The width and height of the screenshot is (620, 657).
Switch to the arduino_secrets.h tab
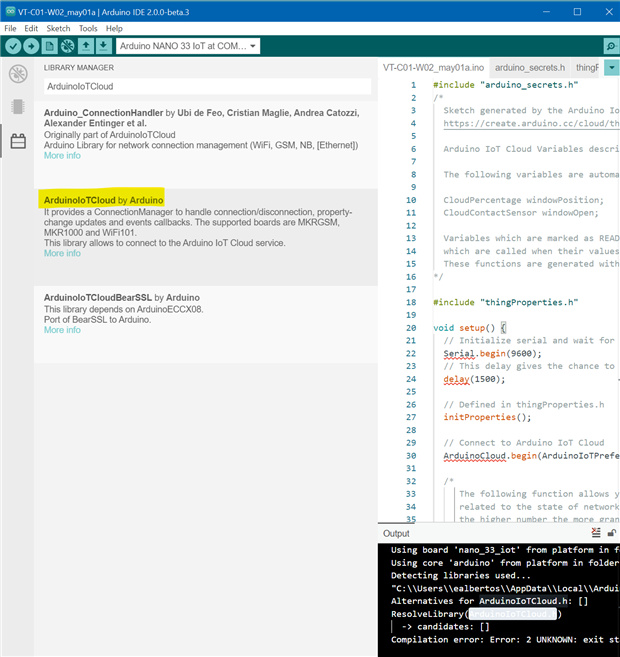[x=528, y=67]
